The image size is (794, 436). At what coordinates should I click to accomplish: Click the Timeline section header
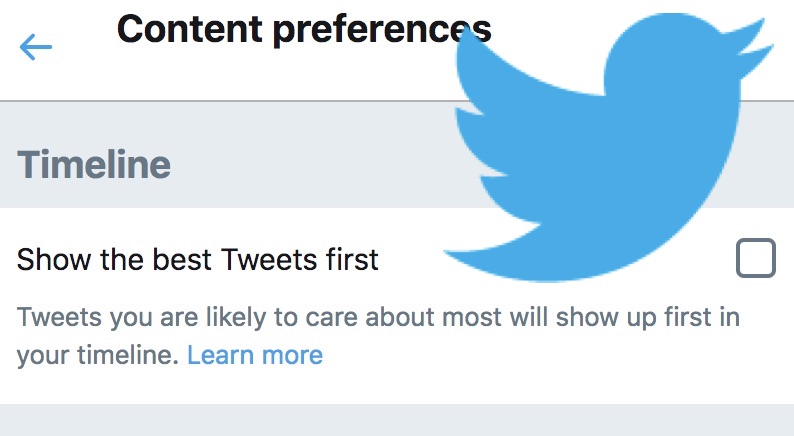(x=94, y=165)
